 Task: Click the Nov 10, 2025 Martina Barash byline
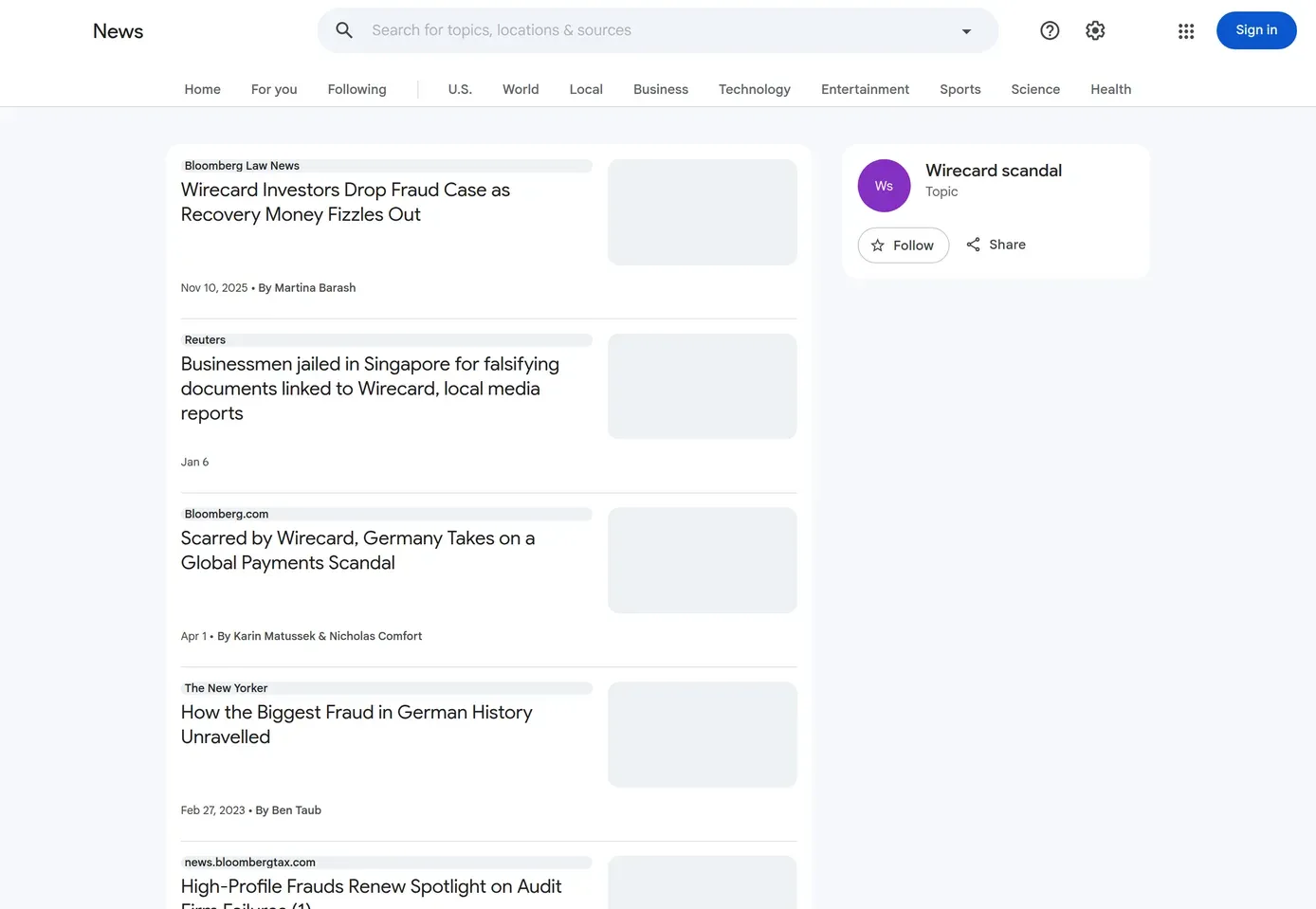[268, 288]
